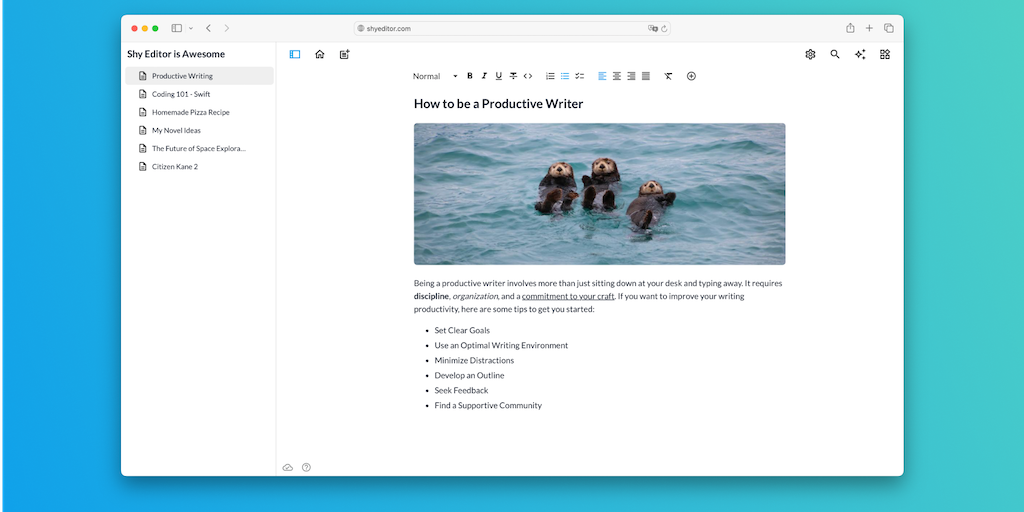Open the AI sparkle assistant
1024x512 pixels.
click(x=860, y=55)
